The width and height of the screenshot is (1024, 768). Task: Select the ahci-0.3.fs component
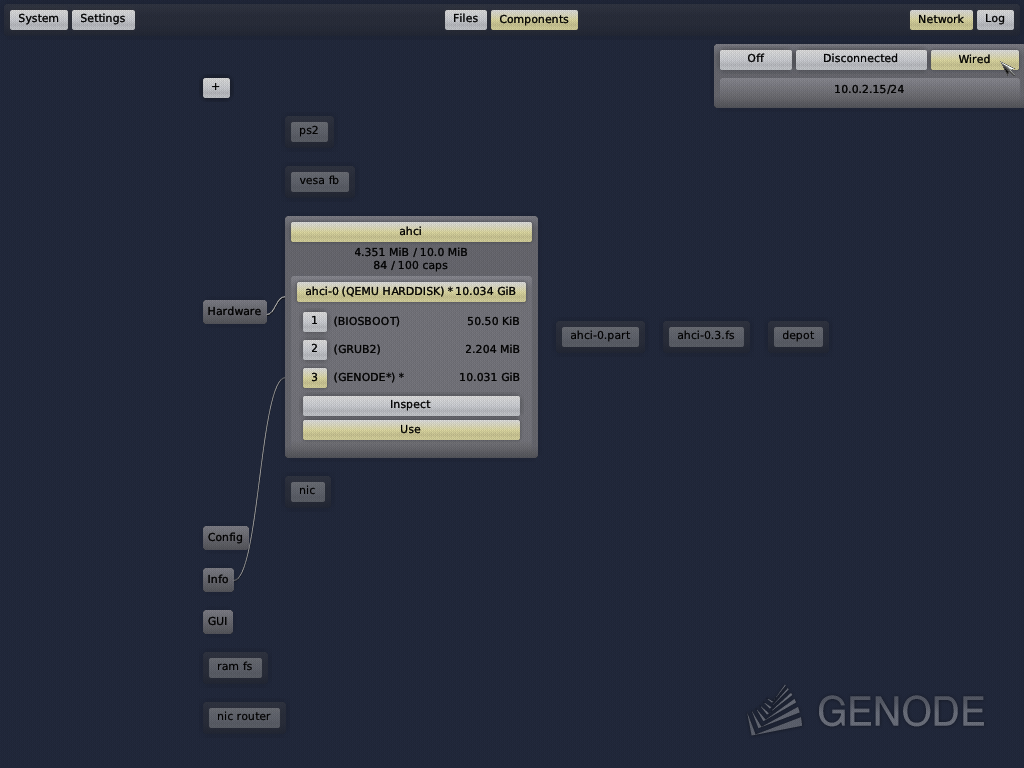click(x=706, y=335)
